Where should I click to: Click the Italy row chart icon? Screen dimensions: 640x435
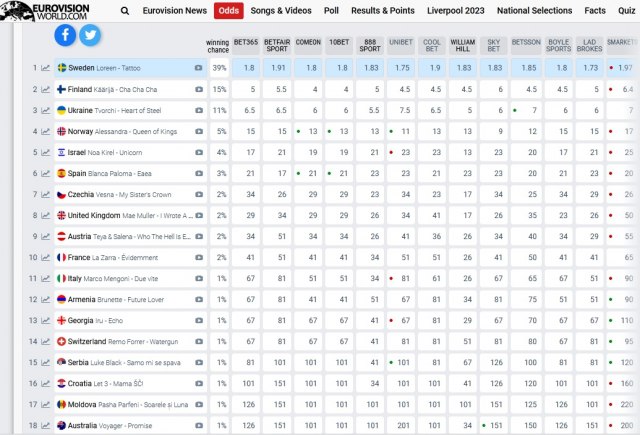pos(46,278)
